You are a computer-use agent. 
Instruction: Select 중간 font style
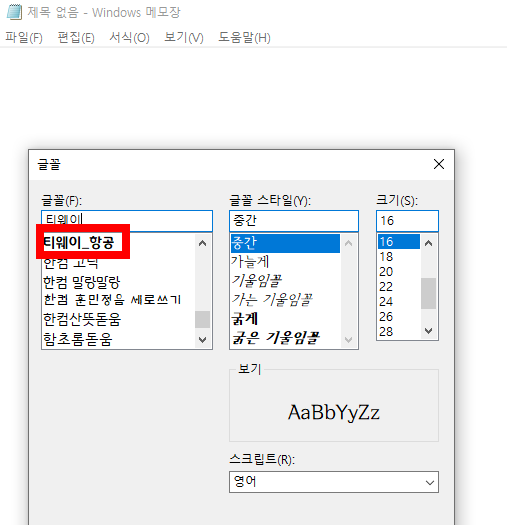(285, 243)
